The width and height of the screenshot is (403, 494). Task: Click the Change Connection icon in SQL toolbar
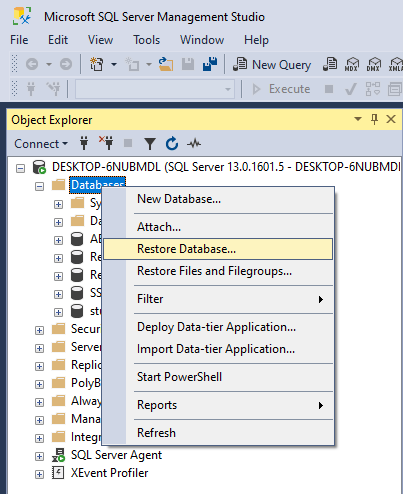point(53,89)
